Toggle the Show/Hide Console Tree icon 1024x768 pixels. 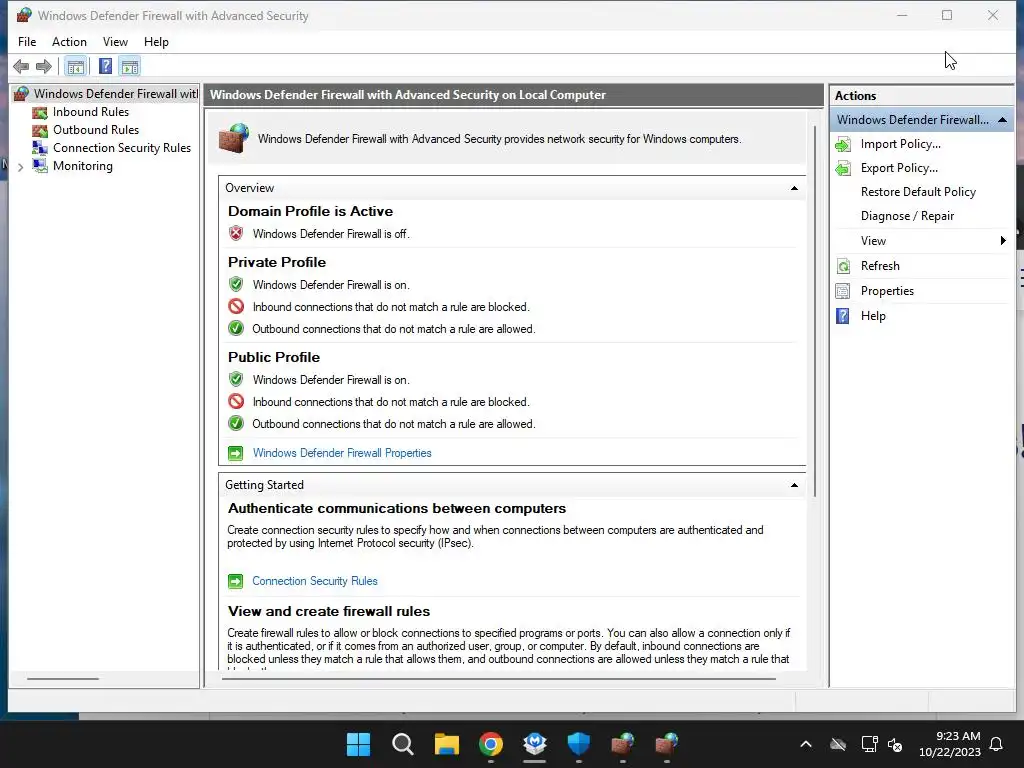[76, 66]
